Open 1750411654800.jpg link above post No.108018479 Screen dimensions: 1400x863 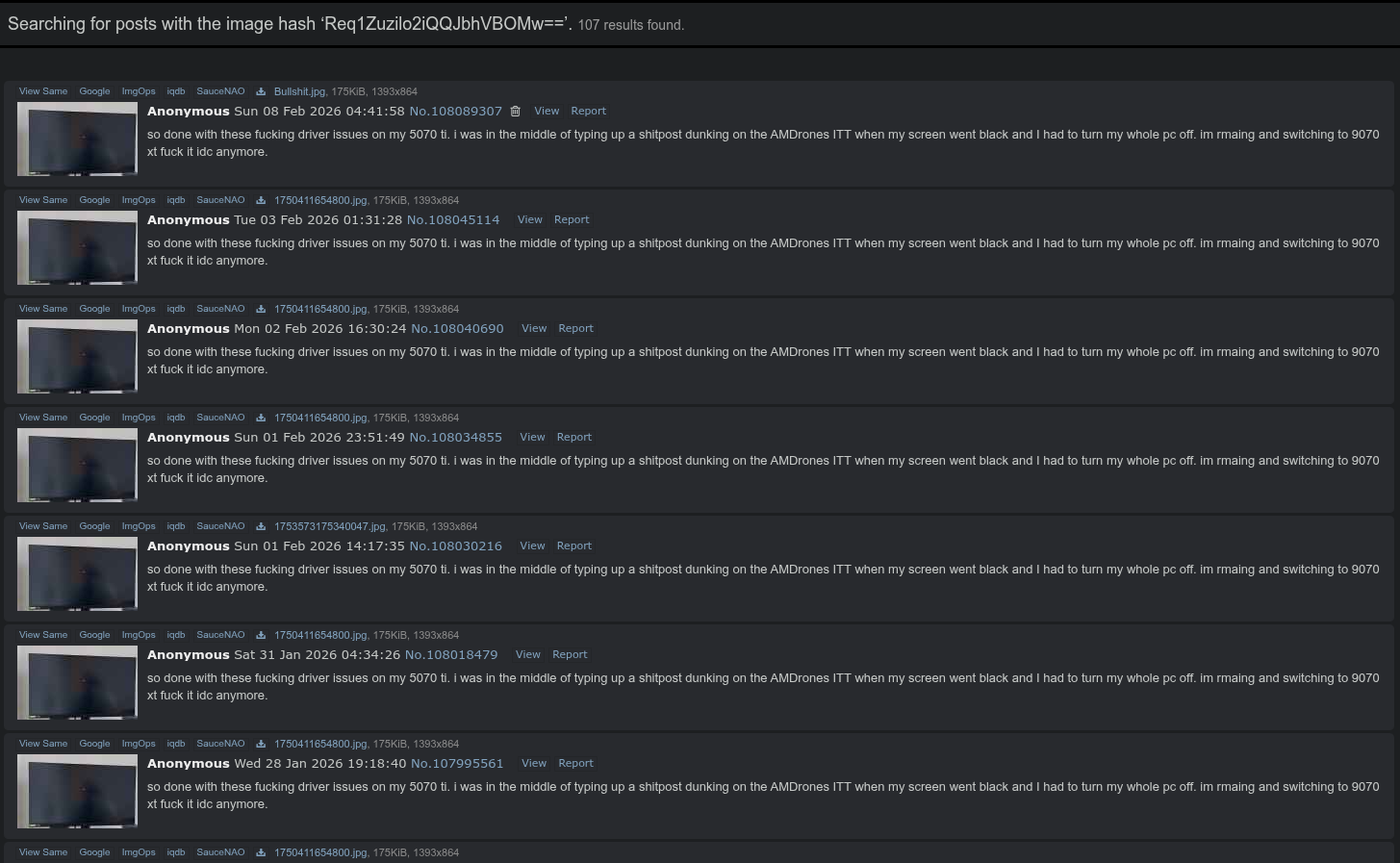point(320,635)
